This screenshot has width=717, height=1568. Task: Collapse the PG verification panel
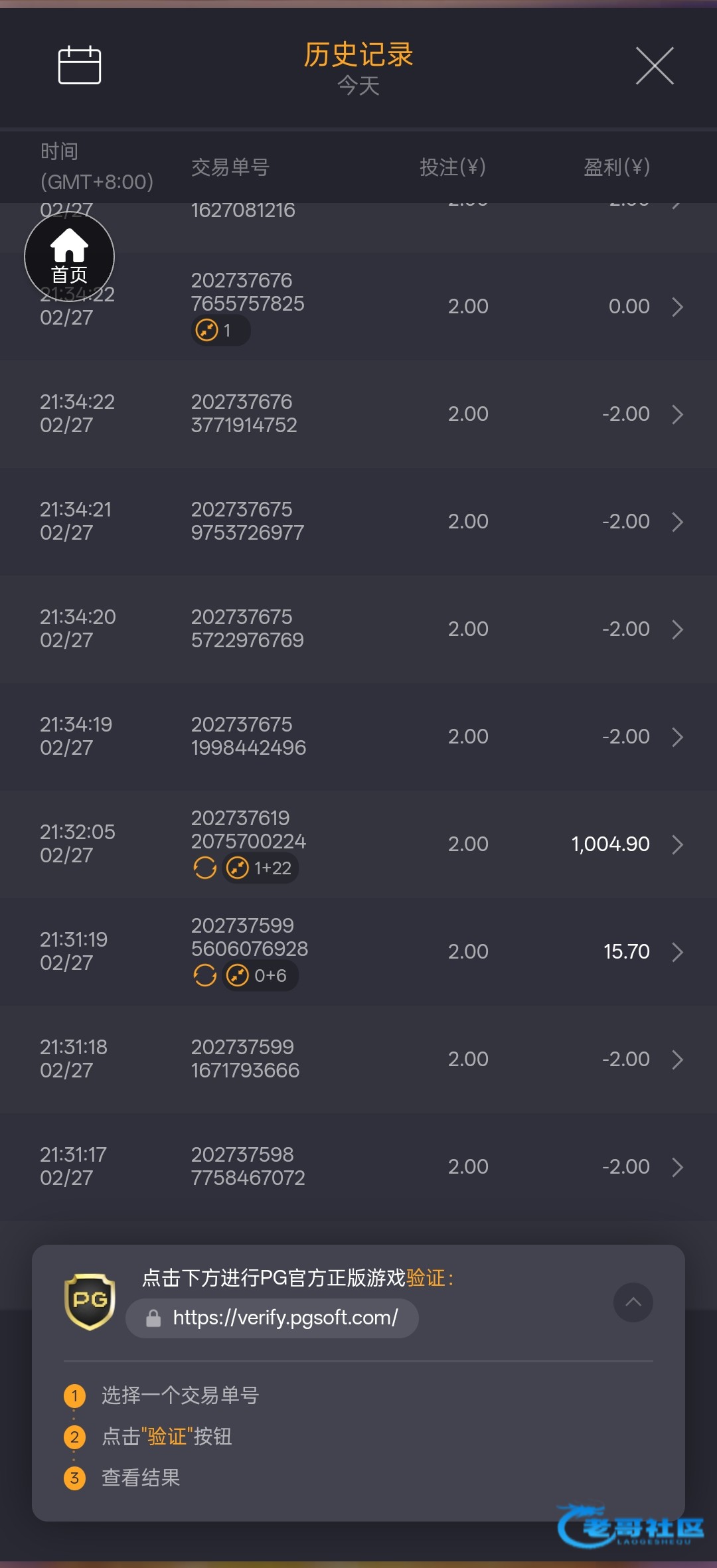[633, 1302]
